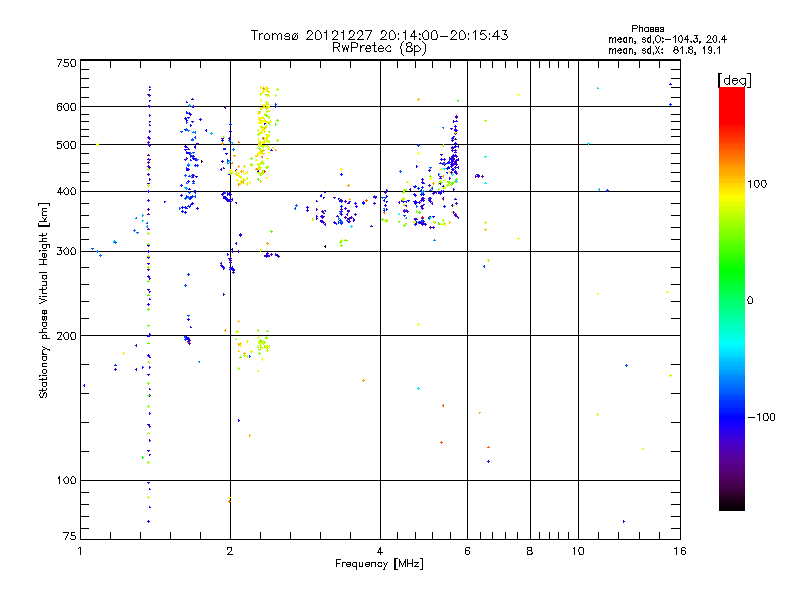Screen dimensions: 800x600
Task: Click the yellow echo cluster above 500 km near 2.3 MHz
Action: click(264, 122)
